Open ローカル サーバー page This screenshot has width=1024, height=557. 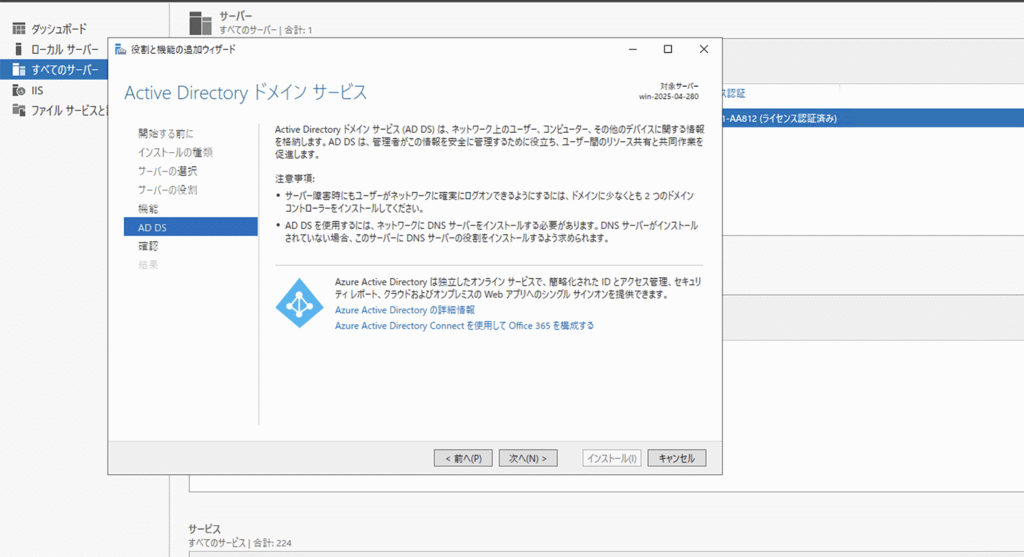(x=65, y=49)
